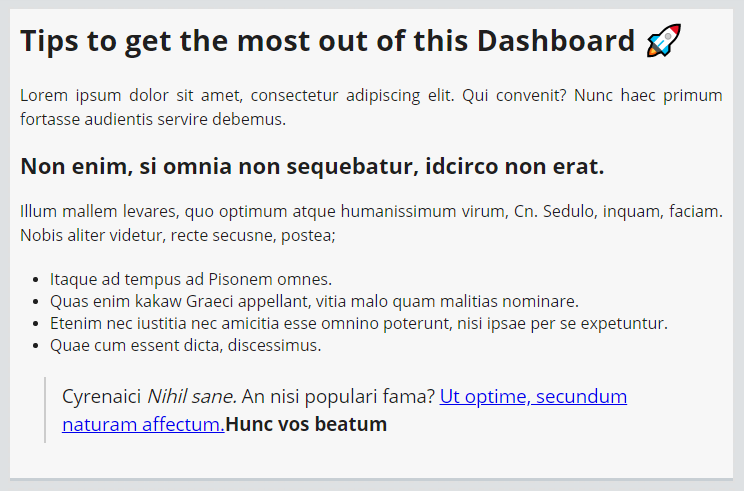Click the "Non enim, si omnia" subheading
This screenshot has width=744, height=491.
pyautogui.click(x=312, y=166)
